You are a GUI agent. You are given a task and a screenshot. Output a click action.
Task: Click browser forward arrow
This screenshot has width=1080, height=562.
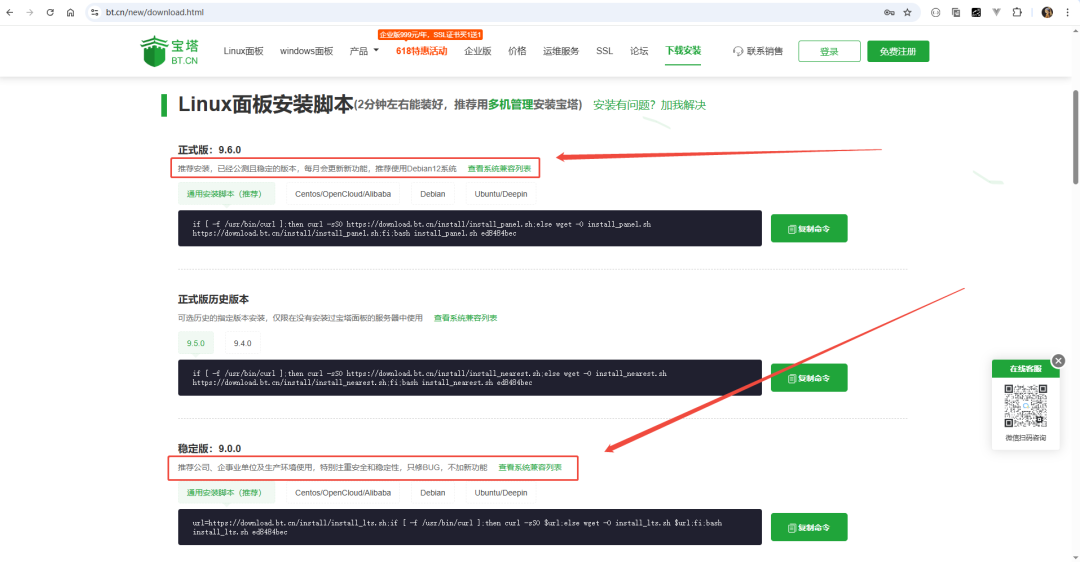coord(30,12)
